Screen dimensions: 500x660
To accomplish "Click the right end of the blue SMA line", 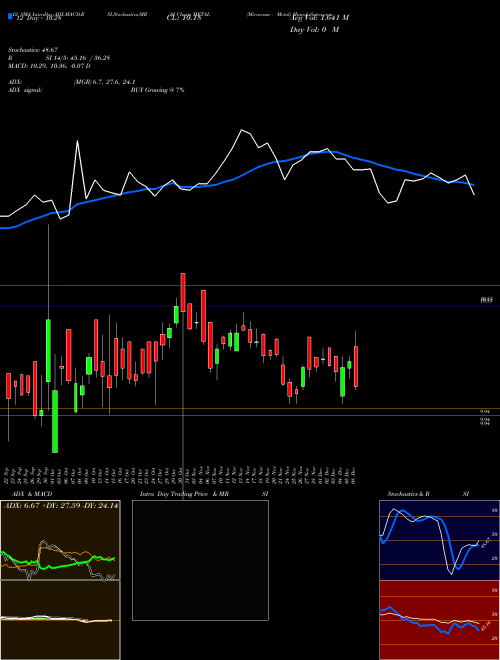I will coord(473,185).
